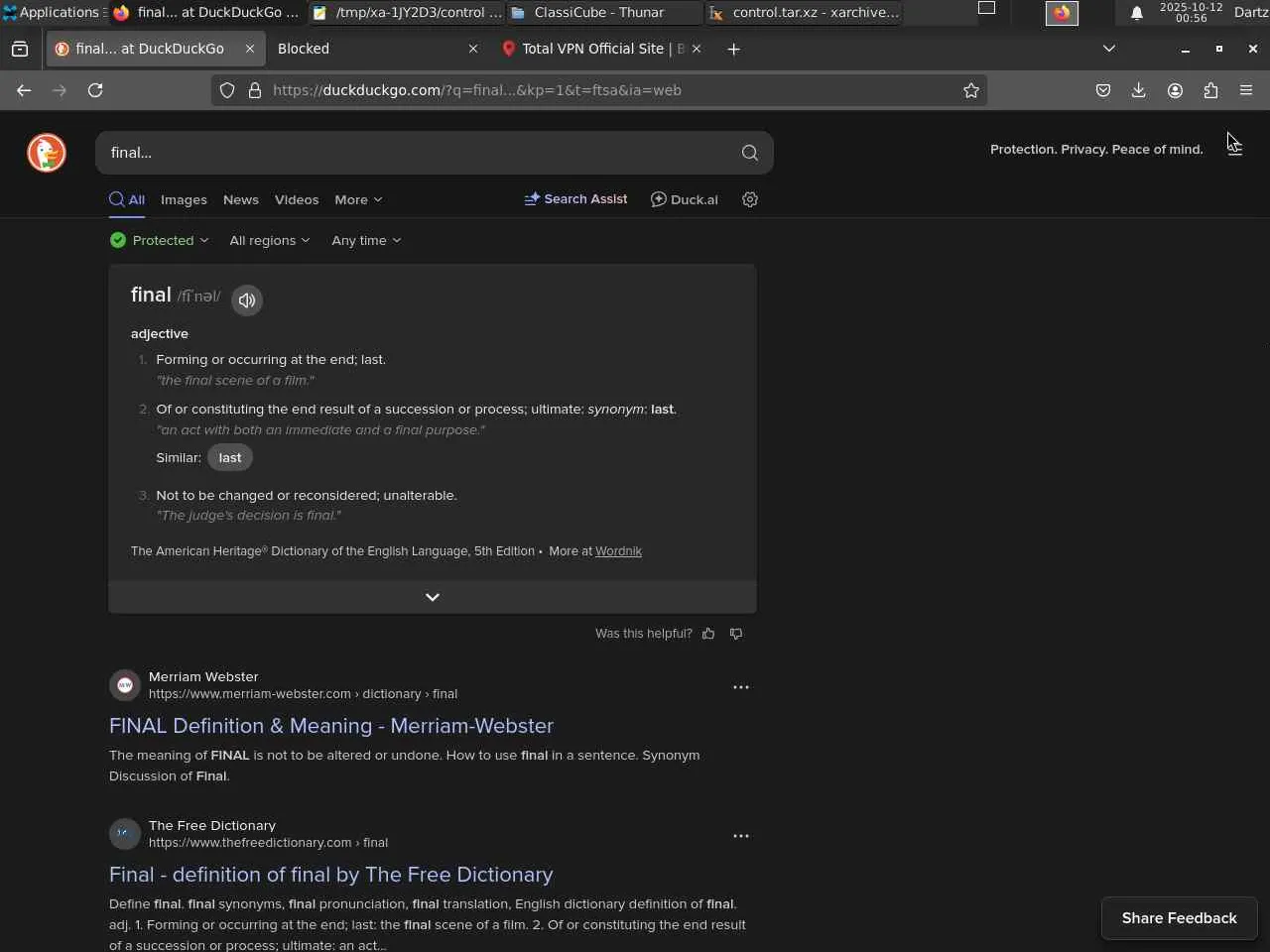Click the site security padlock icon

tap(255, 90)
